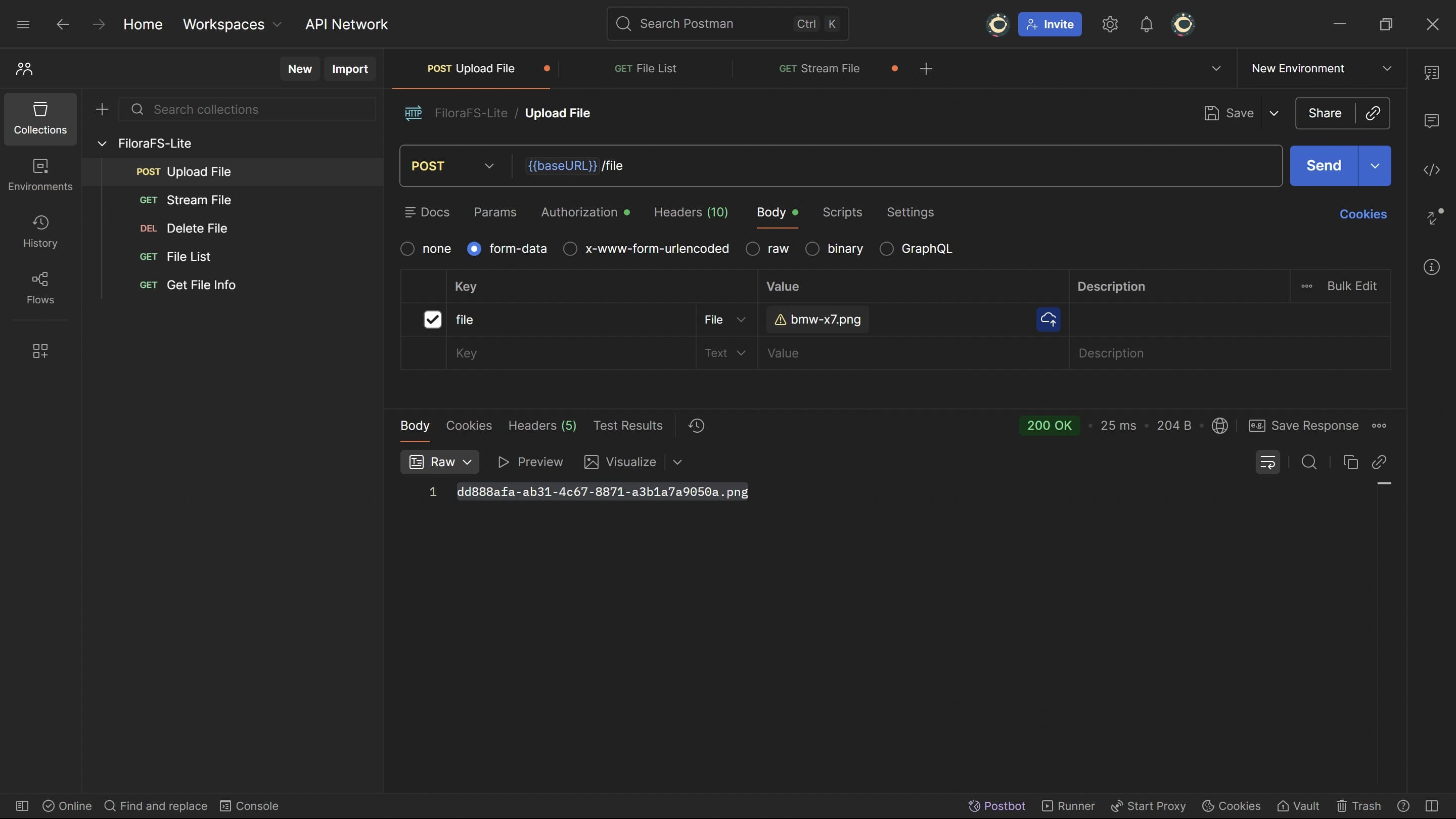Screen dimensions: 1456x819
Task: Open Flows in the sidebar
Action: pyautogui.click(x=40, y=288)
